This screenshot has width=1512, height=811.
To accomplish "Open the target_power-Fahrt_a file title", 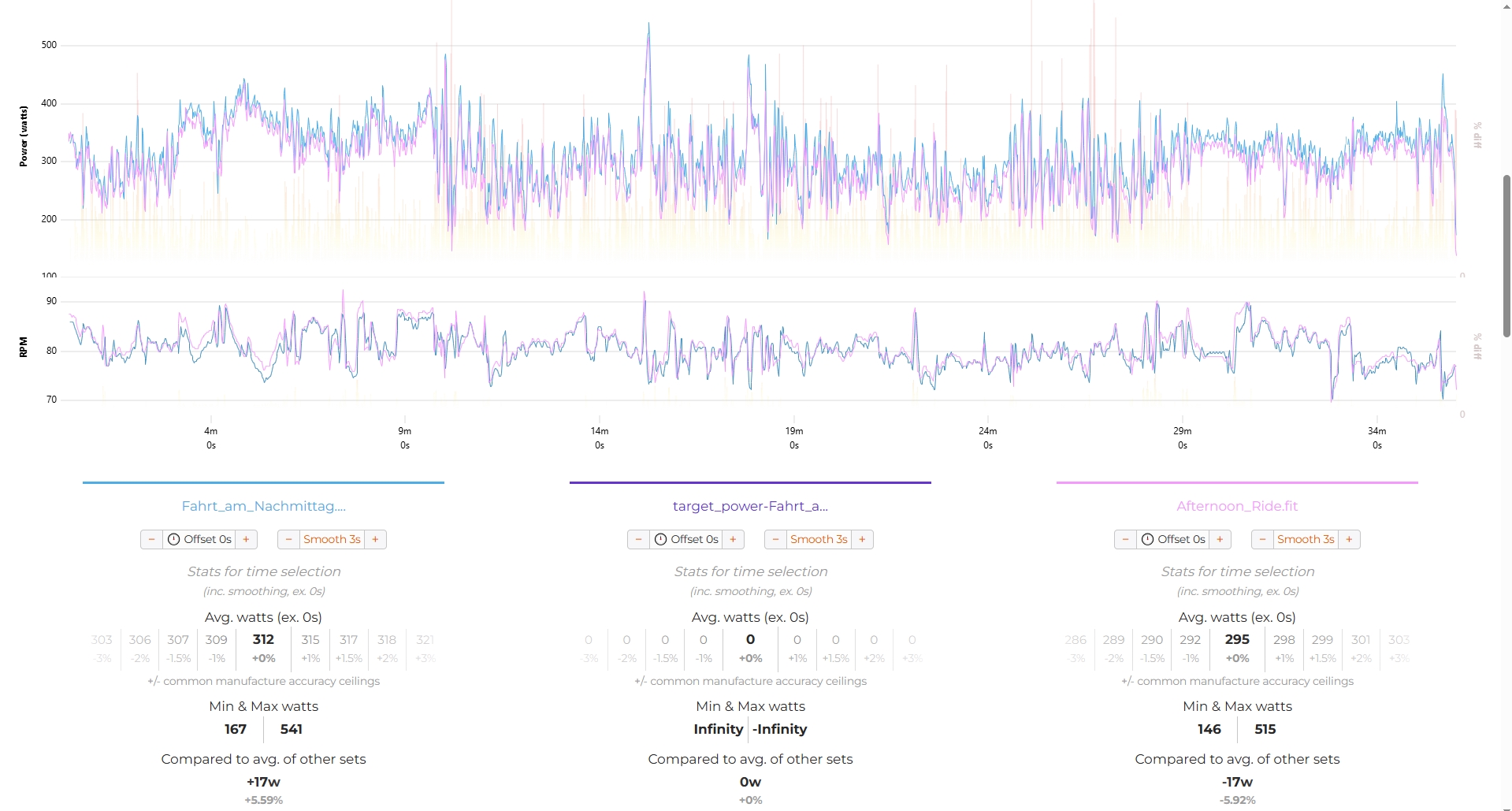I will click(x=750, y=506).
